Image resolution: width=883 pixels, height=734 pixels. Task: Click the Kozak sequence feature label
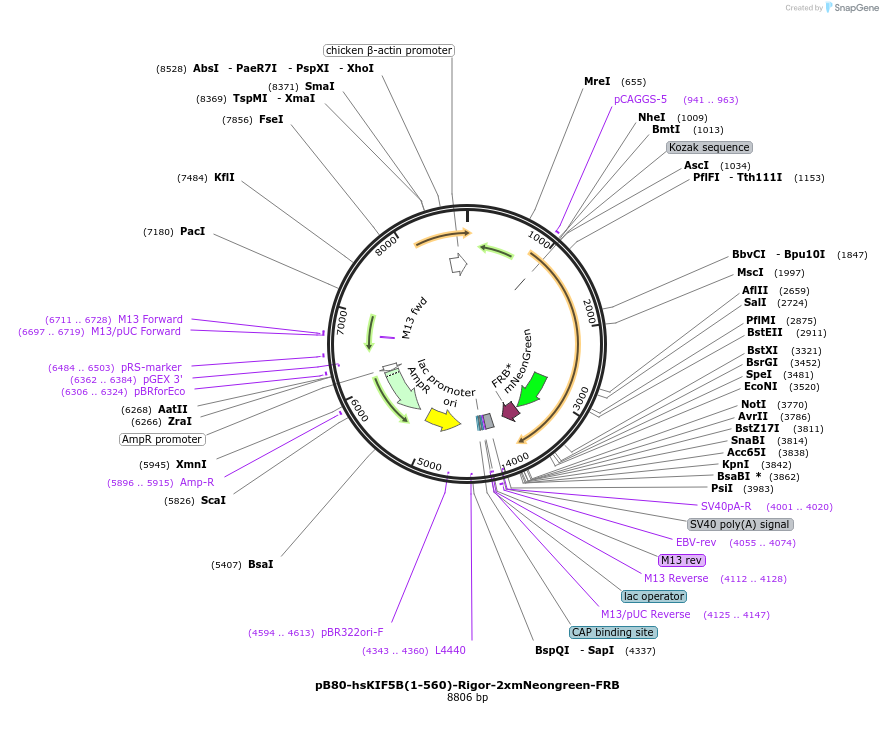coord(709,147)
